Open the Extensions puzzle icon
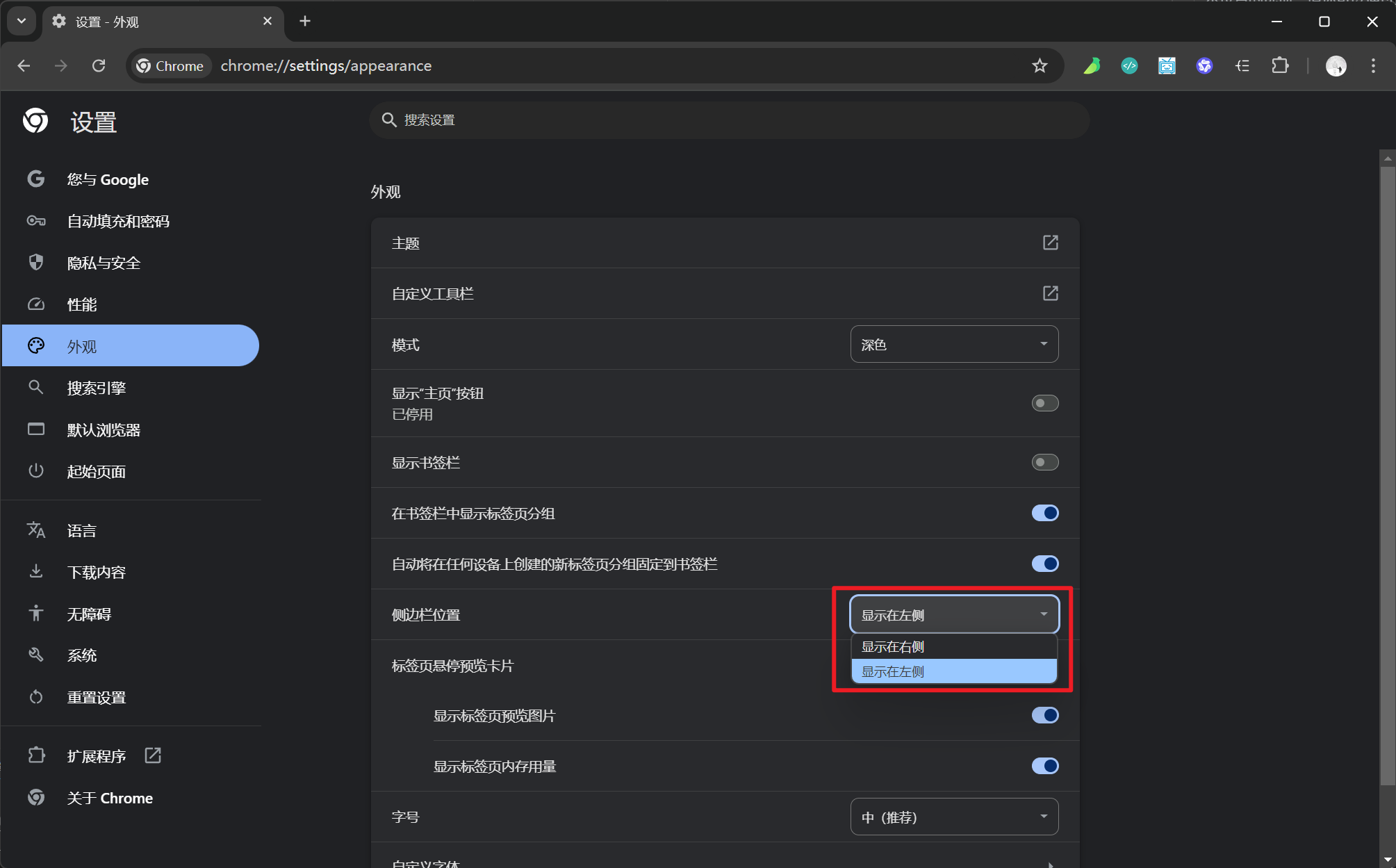The width and height of the screenshot is (1396, 868). click(1279, 66)
